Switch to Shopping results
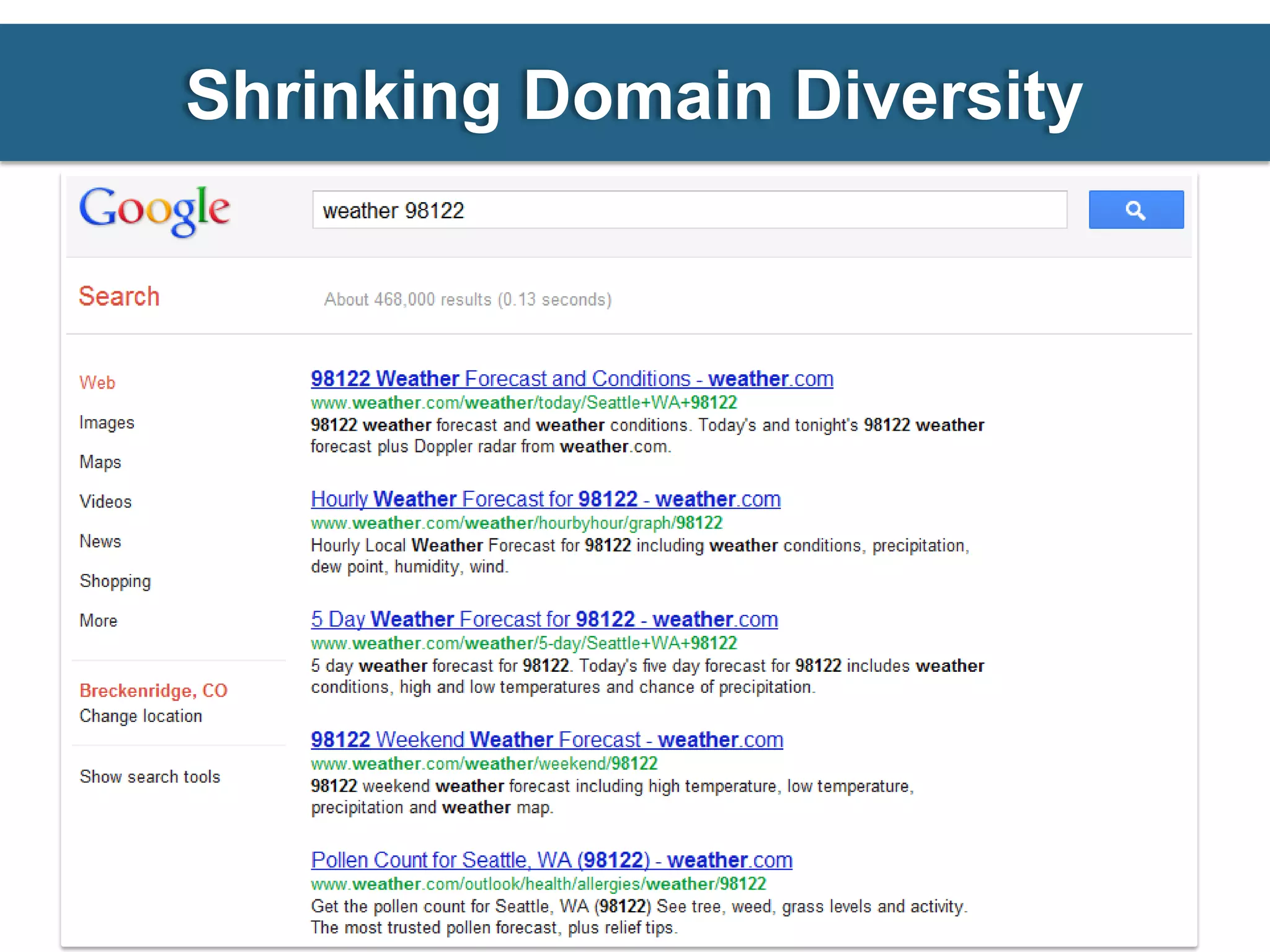1270x952 pixels. coord(115,581)
